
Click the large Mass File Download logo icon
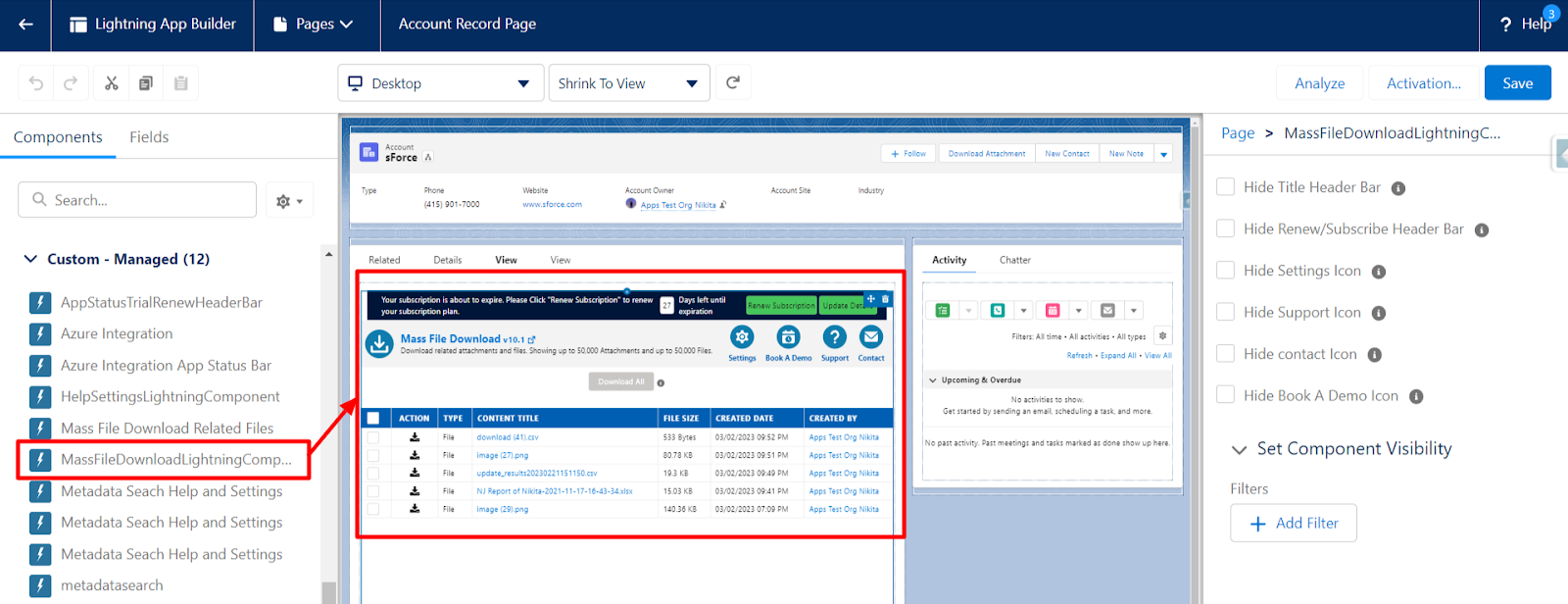pos(379,344)
